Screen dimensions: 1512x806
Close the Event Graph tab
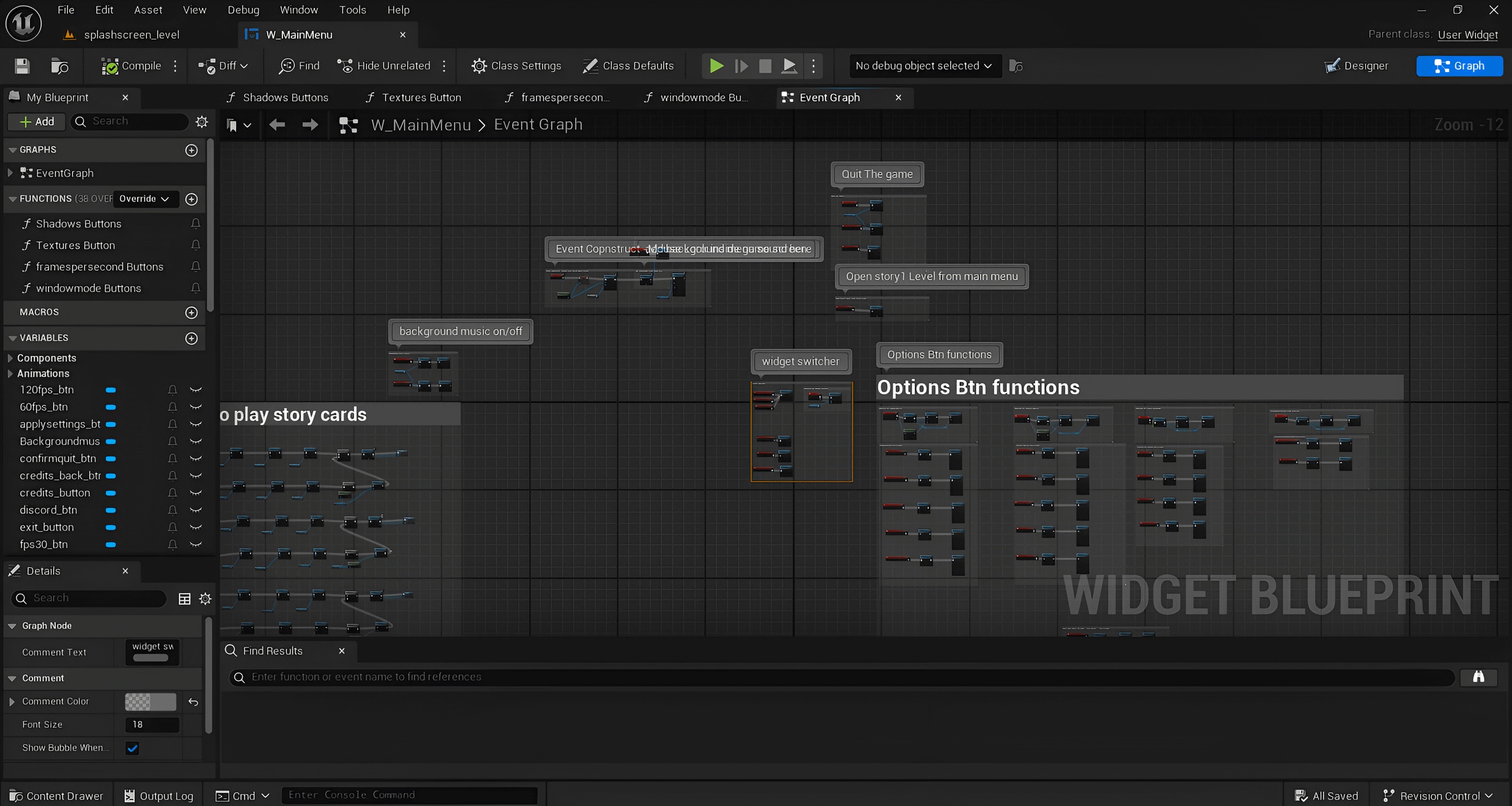[898, 97]
